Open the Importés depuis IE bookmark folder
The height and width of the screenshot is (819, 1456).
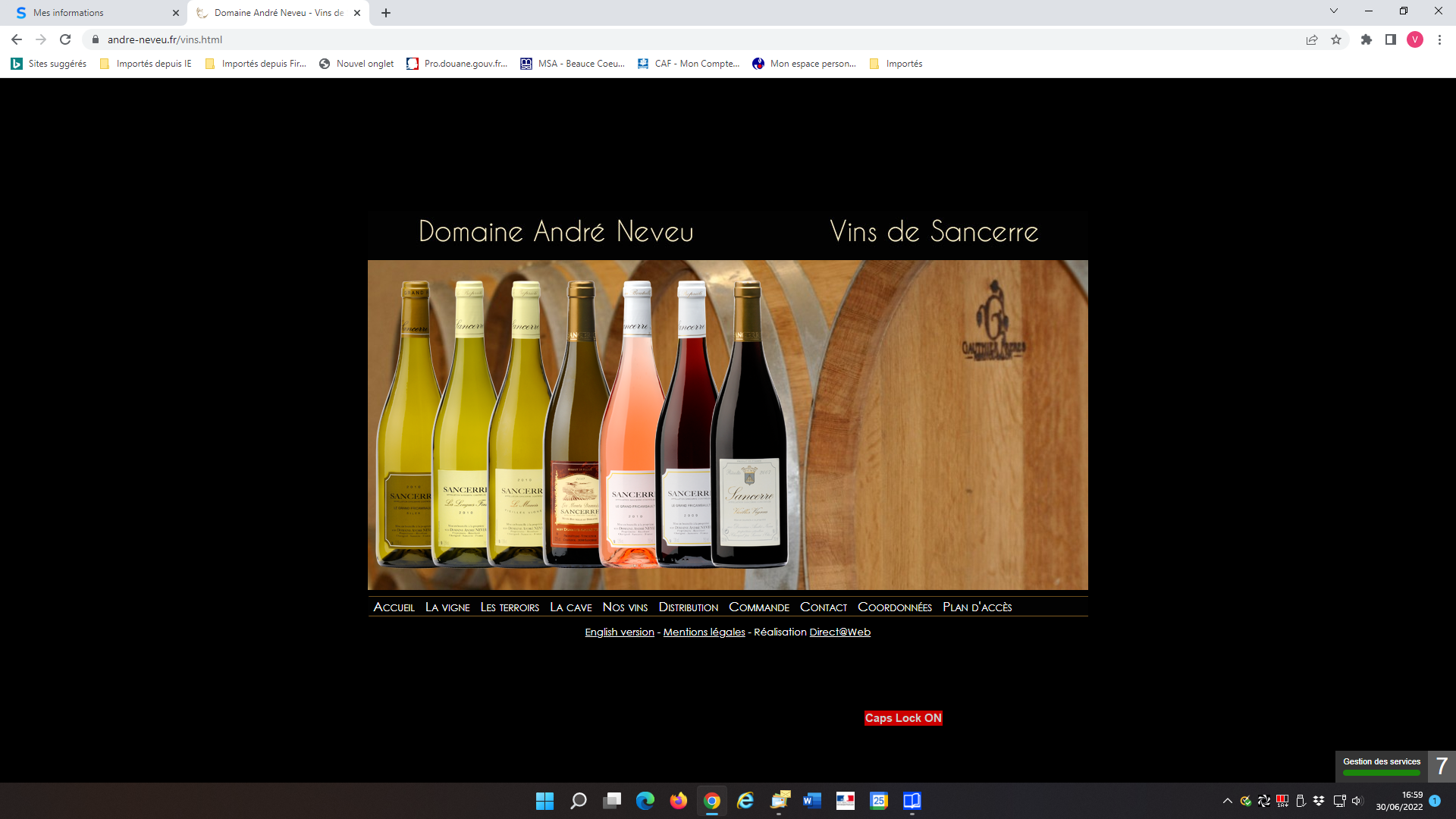[146, 64]
